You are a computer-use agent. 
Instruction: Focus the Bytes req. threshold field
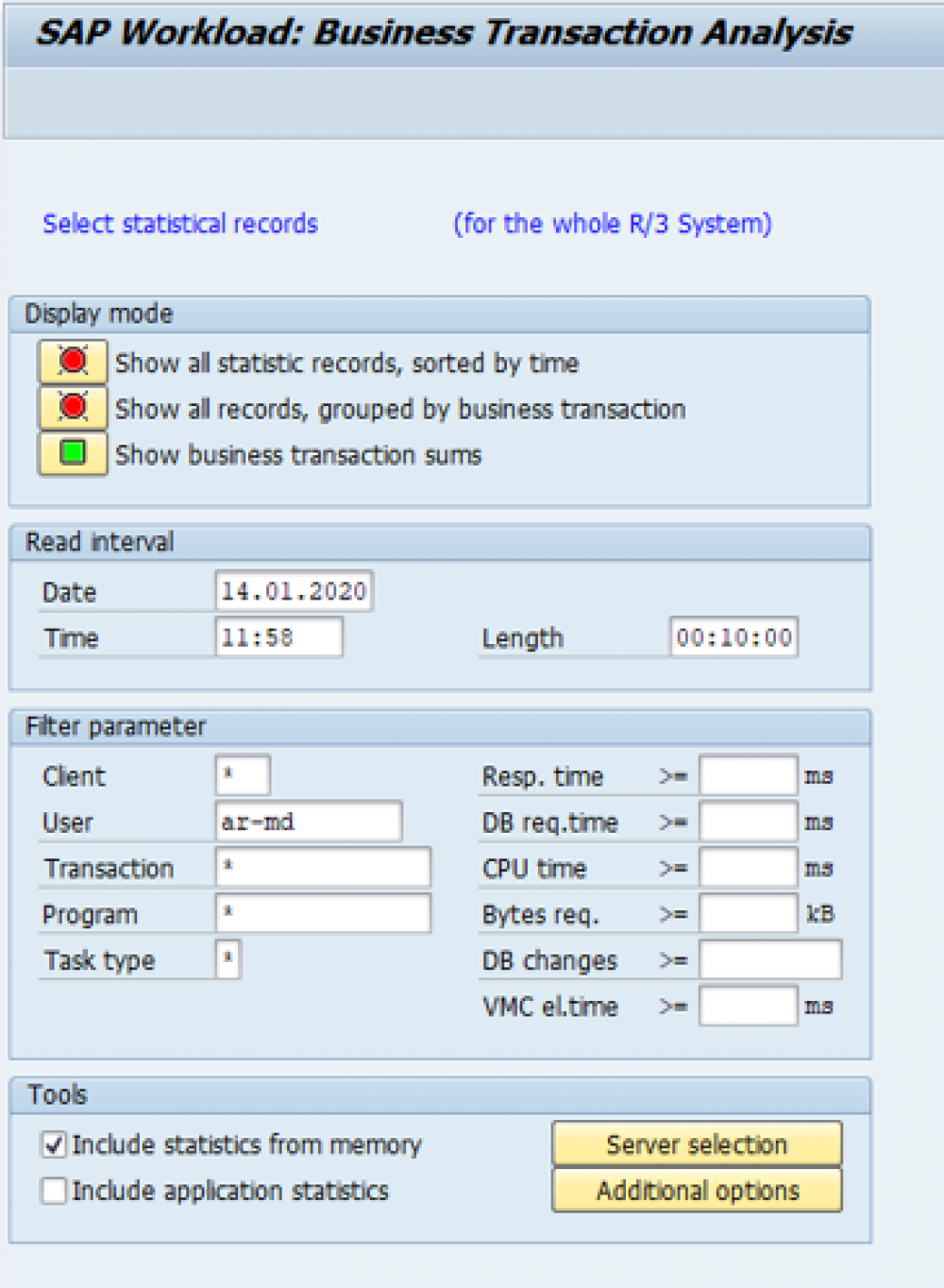[748, 913]
